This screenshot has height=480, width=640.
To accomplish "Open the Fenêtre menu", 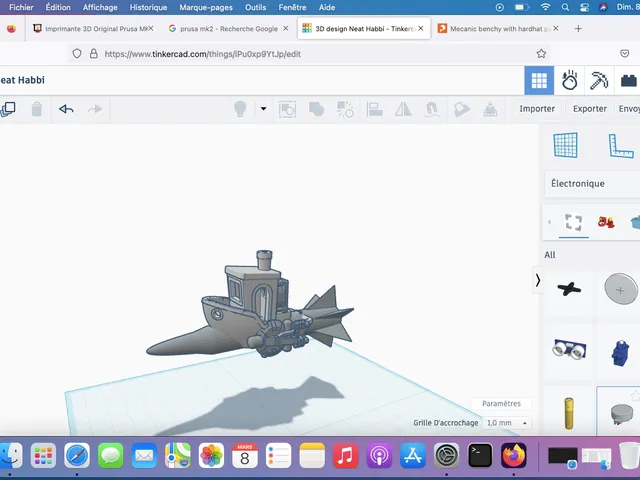I will (x=292, y=7).
